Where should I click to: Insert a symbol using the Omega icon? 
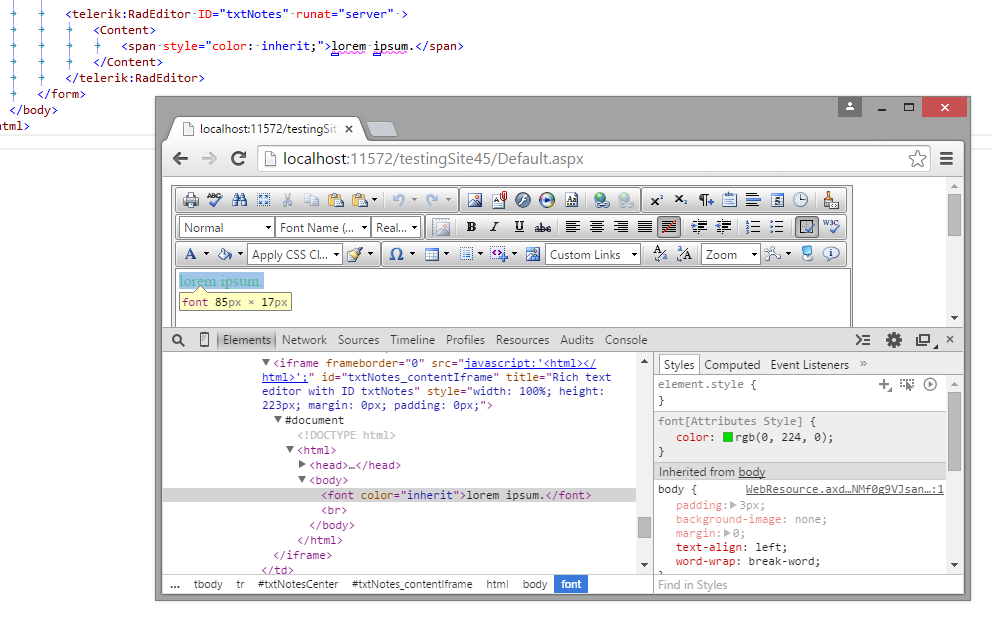(396, 255)
